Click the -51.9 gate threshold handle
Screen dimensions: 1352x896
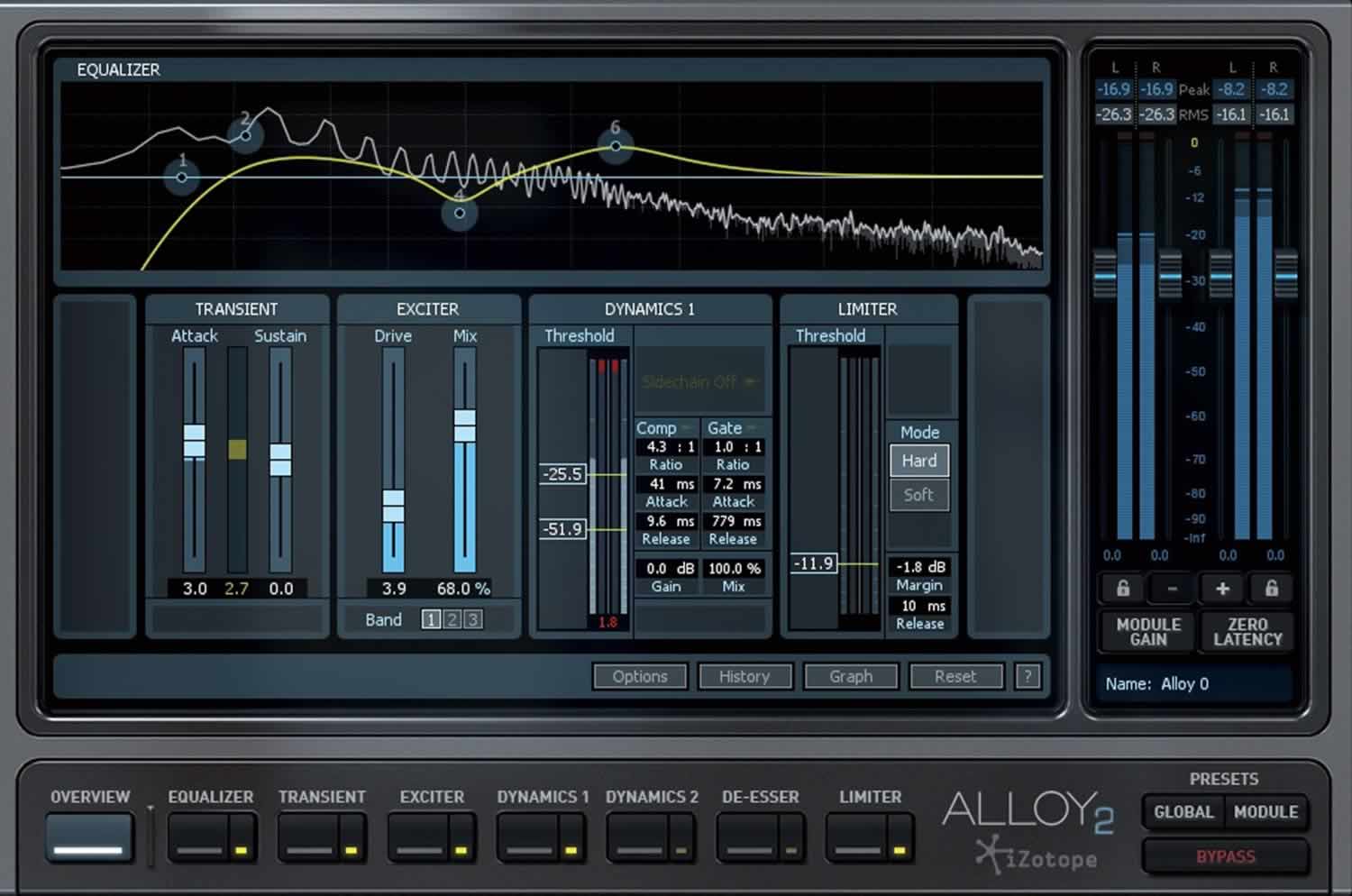(x=563, y=529)
